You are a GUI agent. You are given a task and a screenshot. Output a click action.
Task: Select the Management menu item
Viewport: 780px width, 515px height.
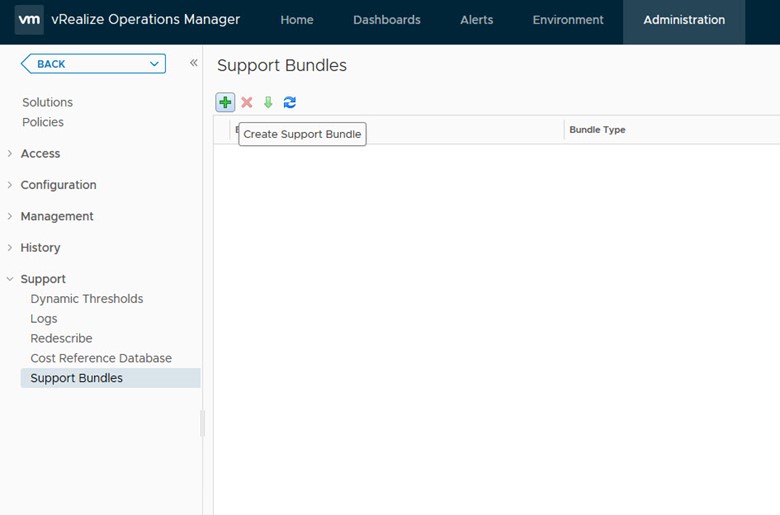tap(57, 216)
